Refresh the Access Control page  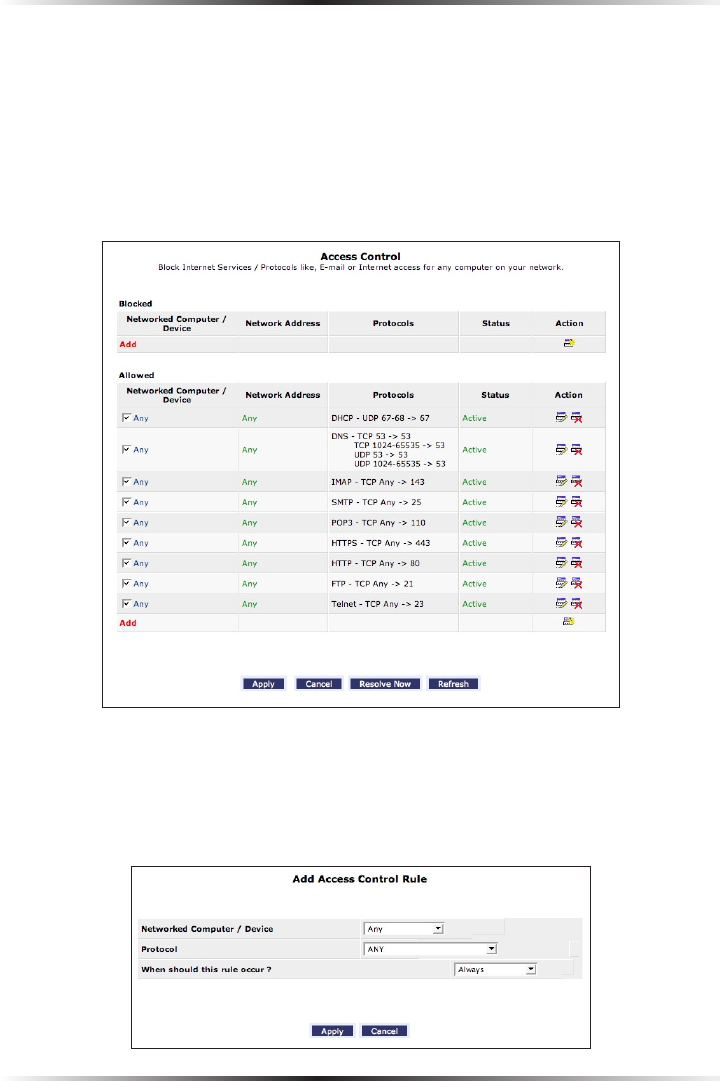click(x=453, y=684)
